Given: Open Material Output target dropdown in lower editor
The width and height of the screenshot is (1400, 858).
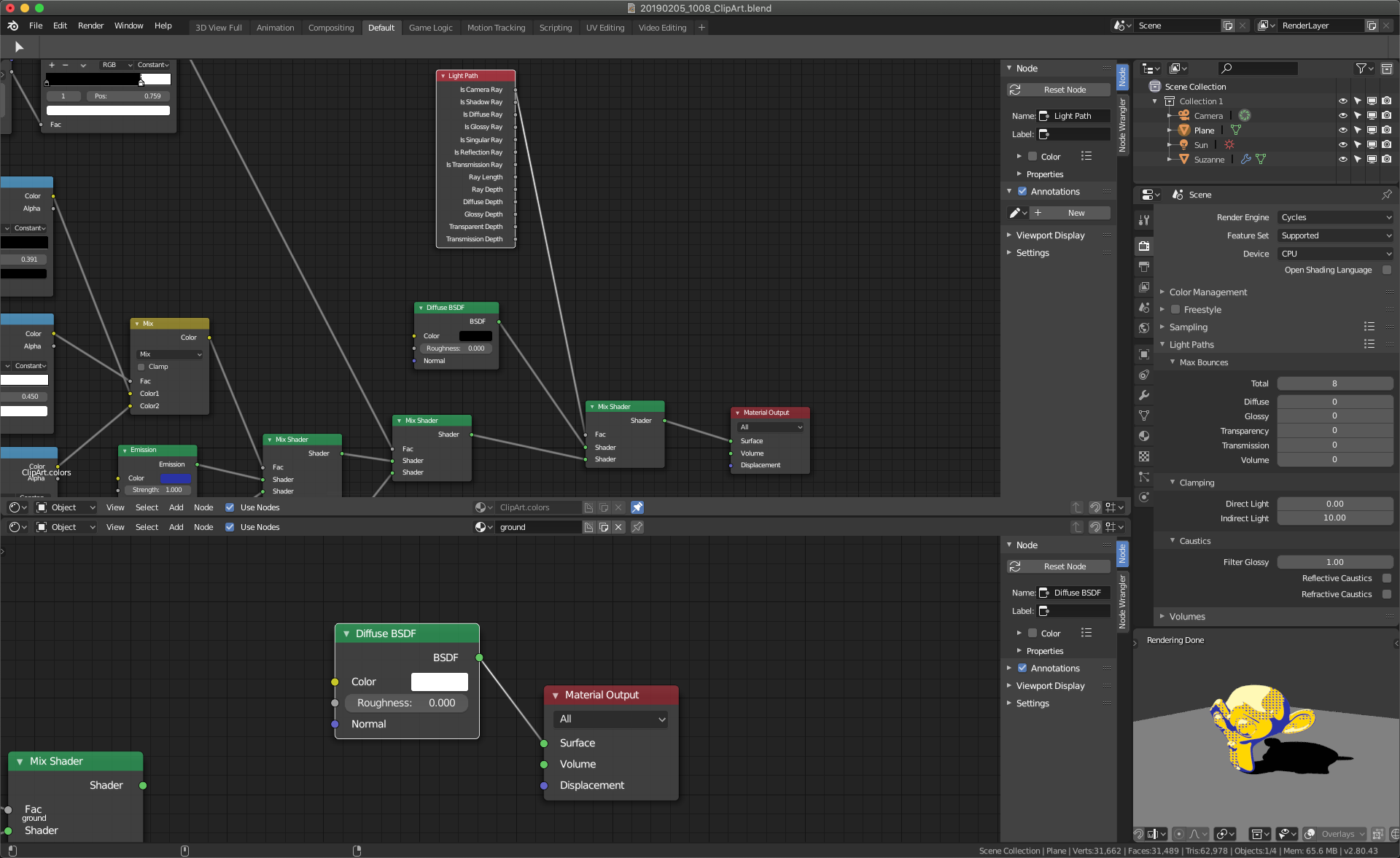Looking at the screenshot, I should pos(611,719).
